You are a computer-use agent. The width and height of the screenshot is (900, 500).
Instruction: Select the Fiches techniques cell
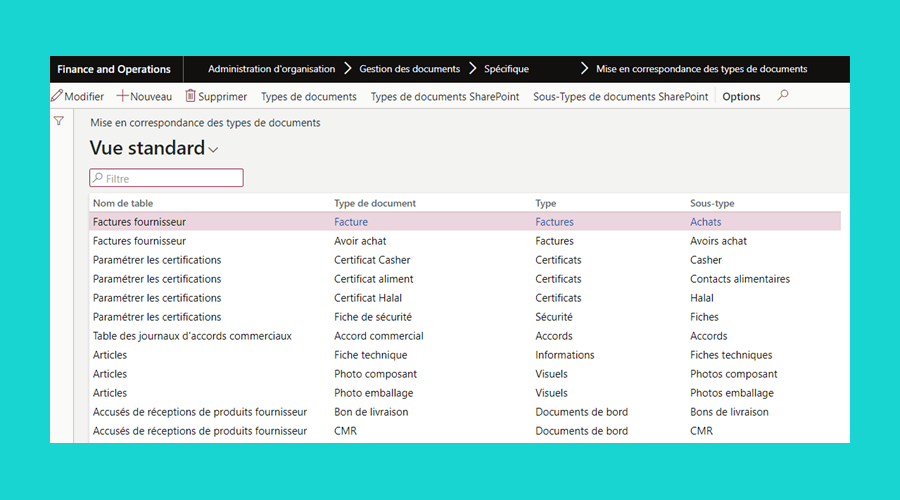[x=731, y=355]
